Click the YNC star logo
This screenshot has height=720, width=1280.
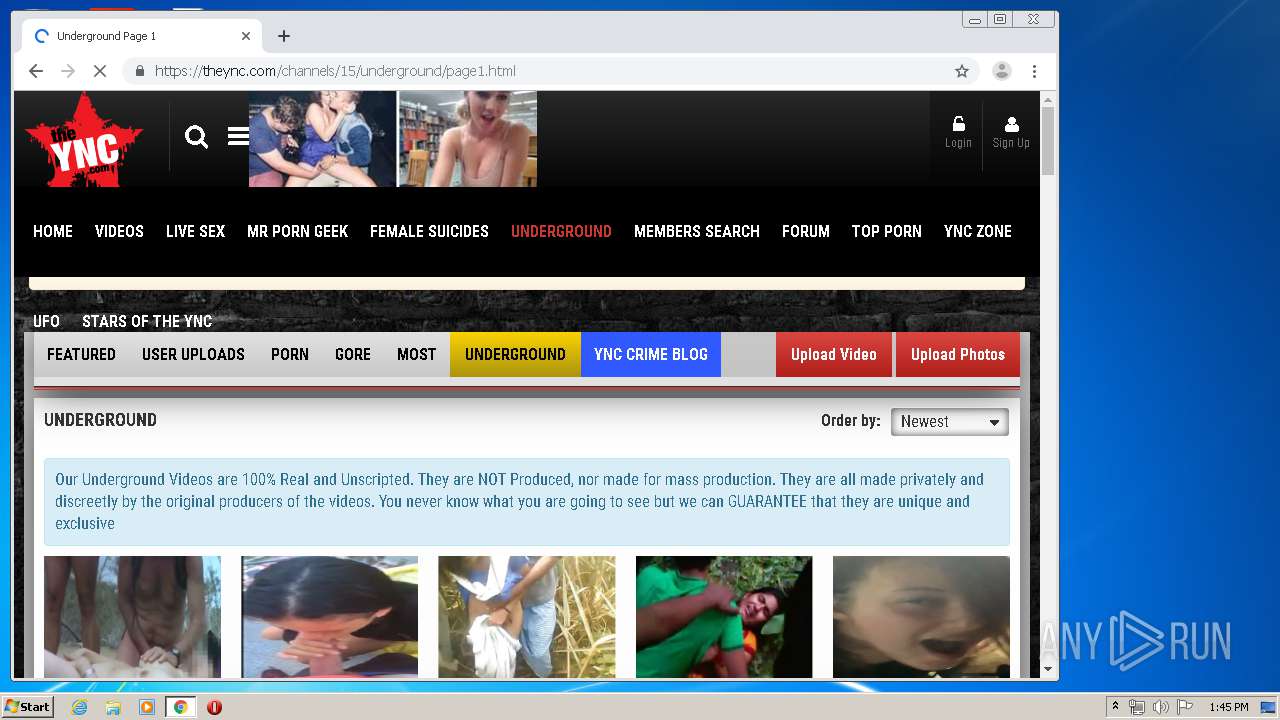(84, 140)
